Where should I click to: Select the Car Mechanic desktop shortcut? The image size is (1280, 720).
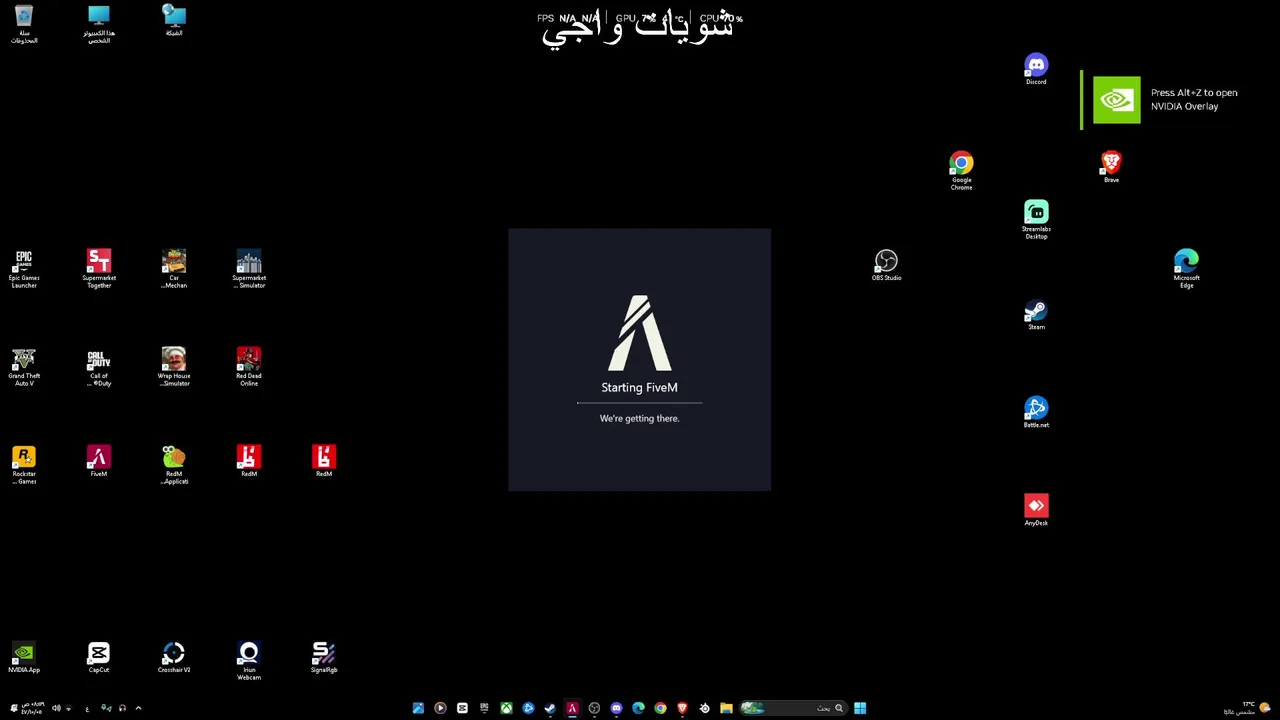click(x=174, y=269)
